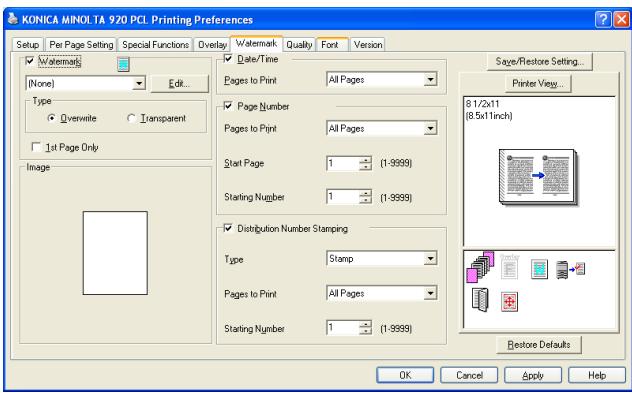Open the Per Page Setting tab
The width and height of the screenshot is (632, 393).
click(81, 45)
